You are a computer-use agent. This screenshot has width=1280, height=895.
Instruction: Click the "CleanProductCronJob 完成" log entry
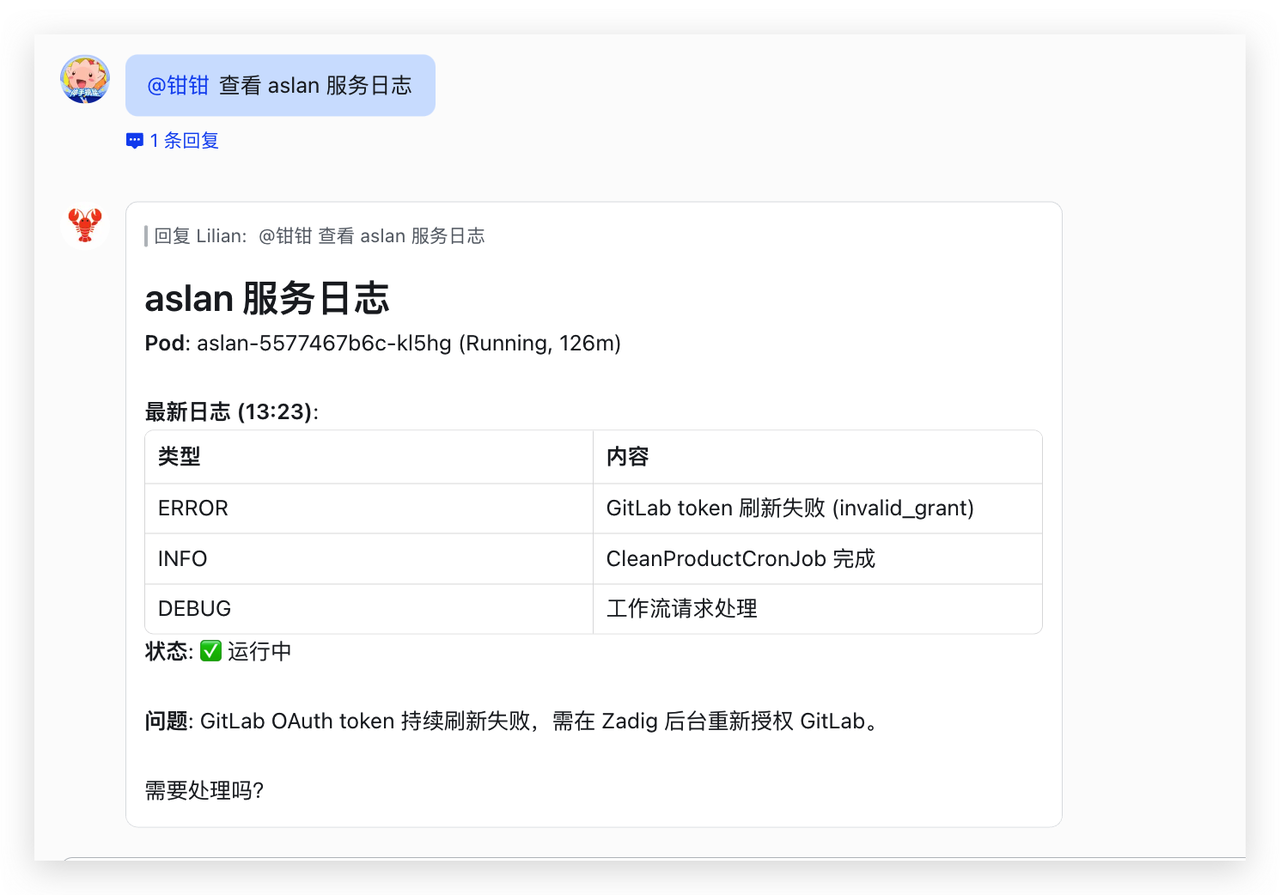click(740, 559)
